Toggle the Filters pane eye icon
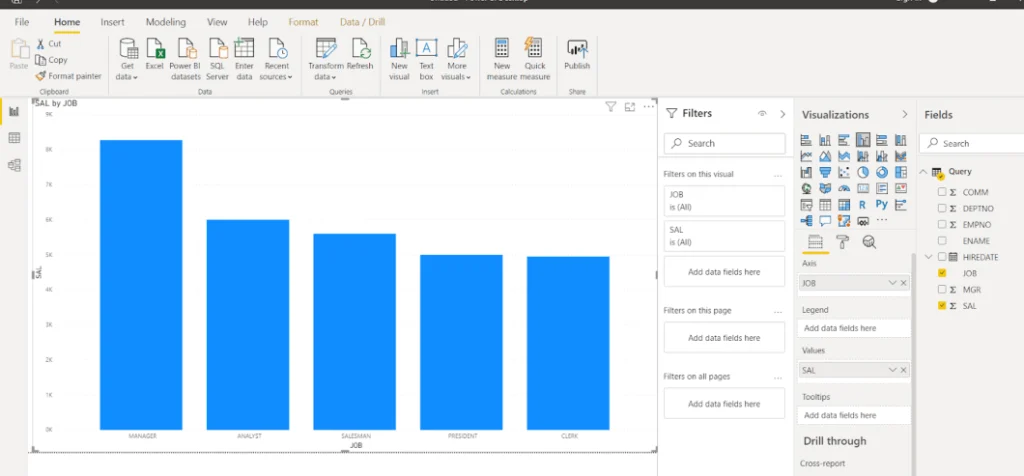 762,114
